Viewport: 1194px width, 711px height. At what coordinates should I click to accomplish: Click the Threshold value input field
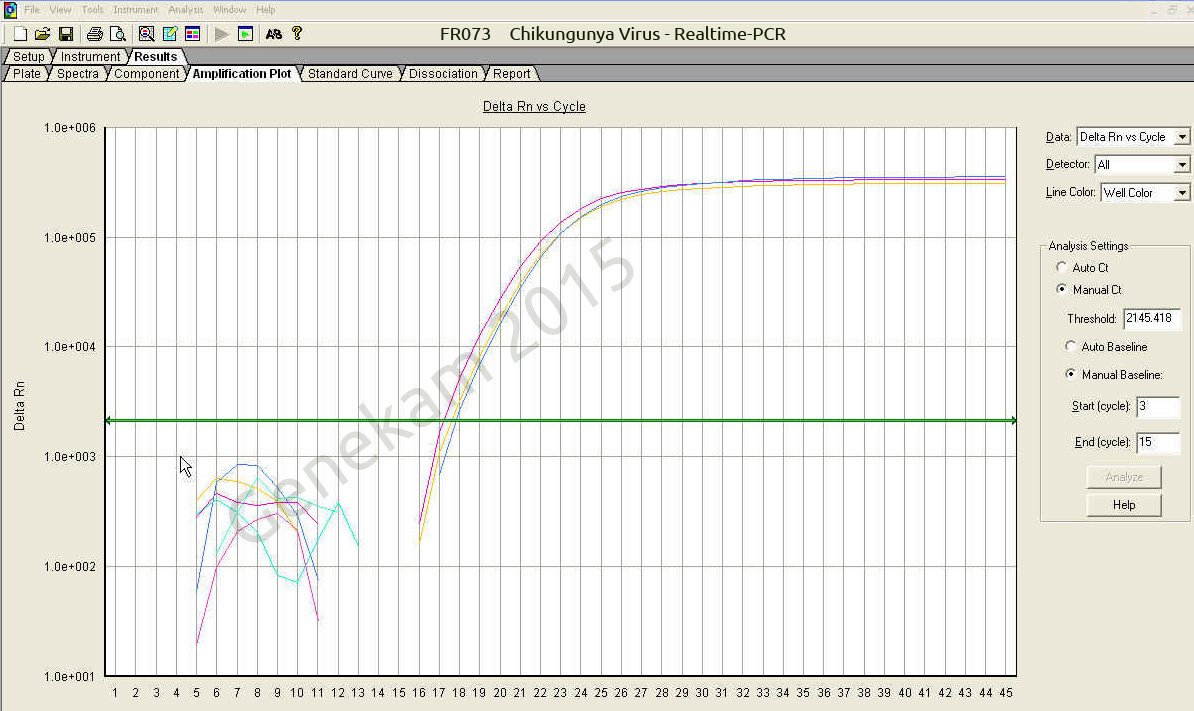pos(1151,319)
